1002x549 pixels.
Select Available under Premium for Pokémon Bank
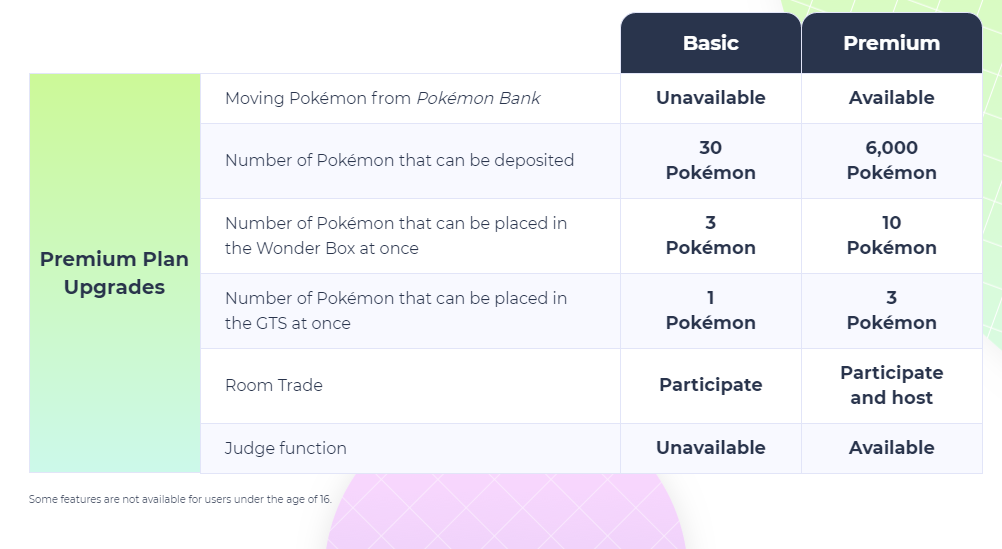[x=891, y=98]
